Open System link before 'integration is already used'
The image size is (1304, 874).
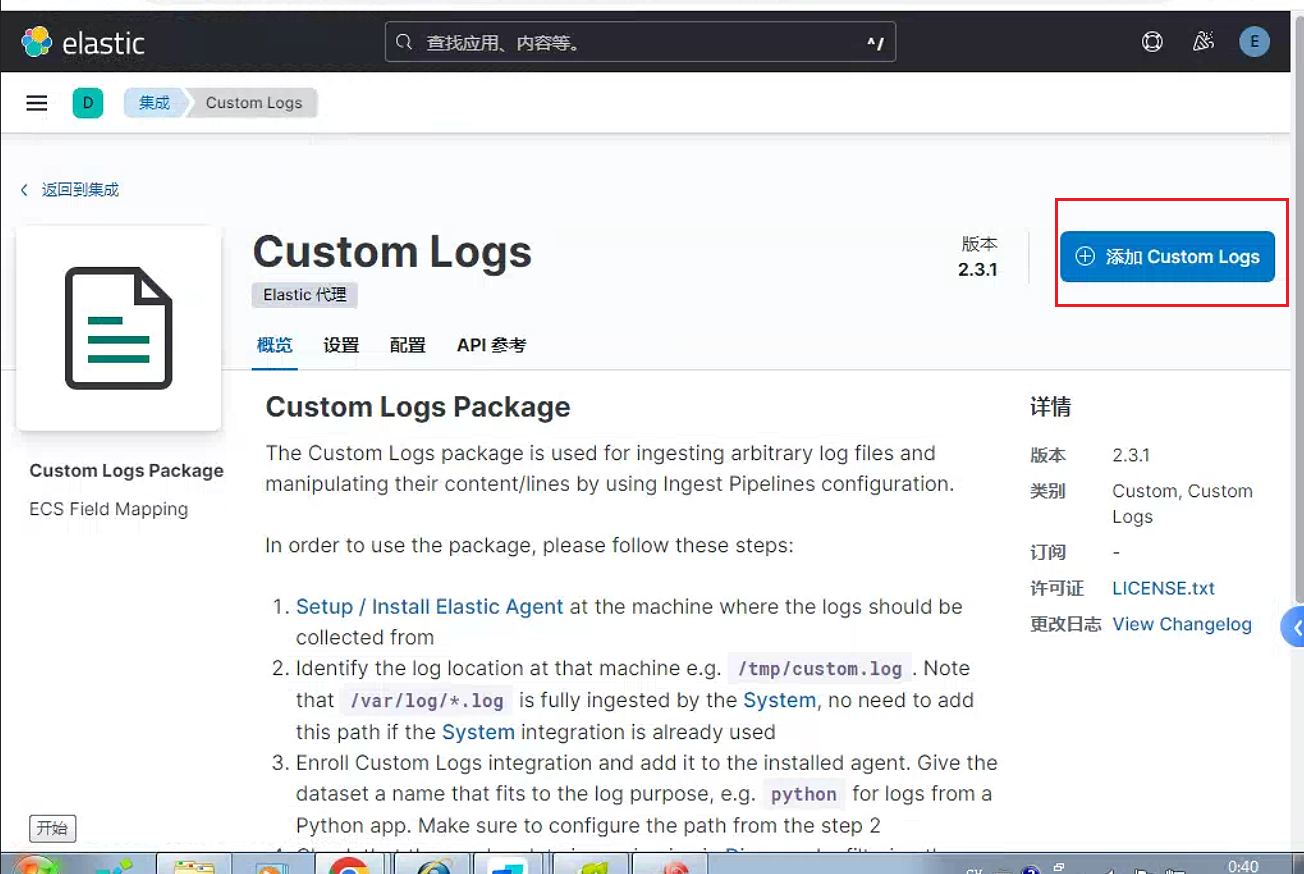[478, 732]
